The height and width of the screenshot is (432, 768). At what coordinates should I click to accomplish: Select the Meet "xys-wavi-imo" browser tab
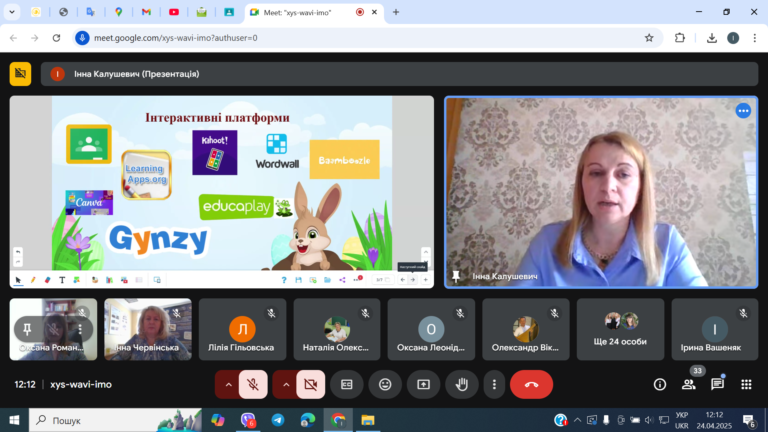pos(313,12)
